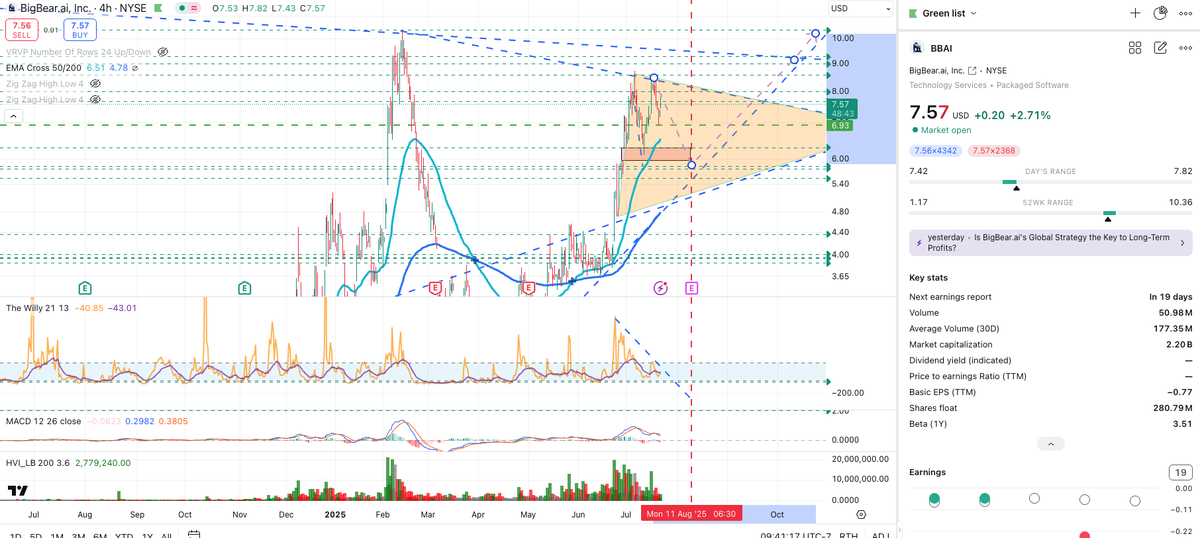
Task: Toggle visibility of first Zig Zag High Low 4
Action: [x=96, y=84]
